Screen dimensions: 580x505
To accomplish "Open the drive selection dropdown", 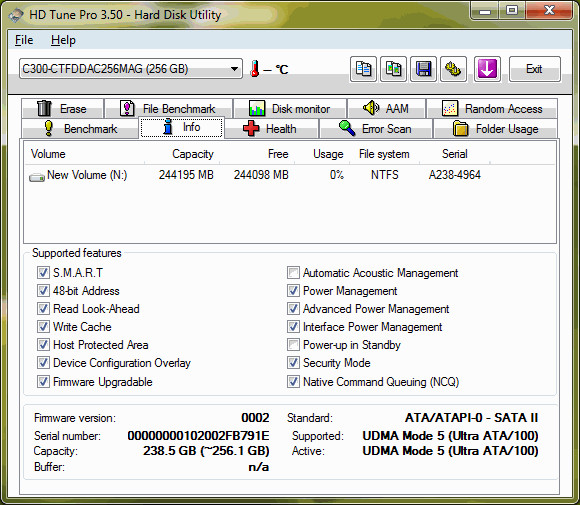I will coord(131,68).
